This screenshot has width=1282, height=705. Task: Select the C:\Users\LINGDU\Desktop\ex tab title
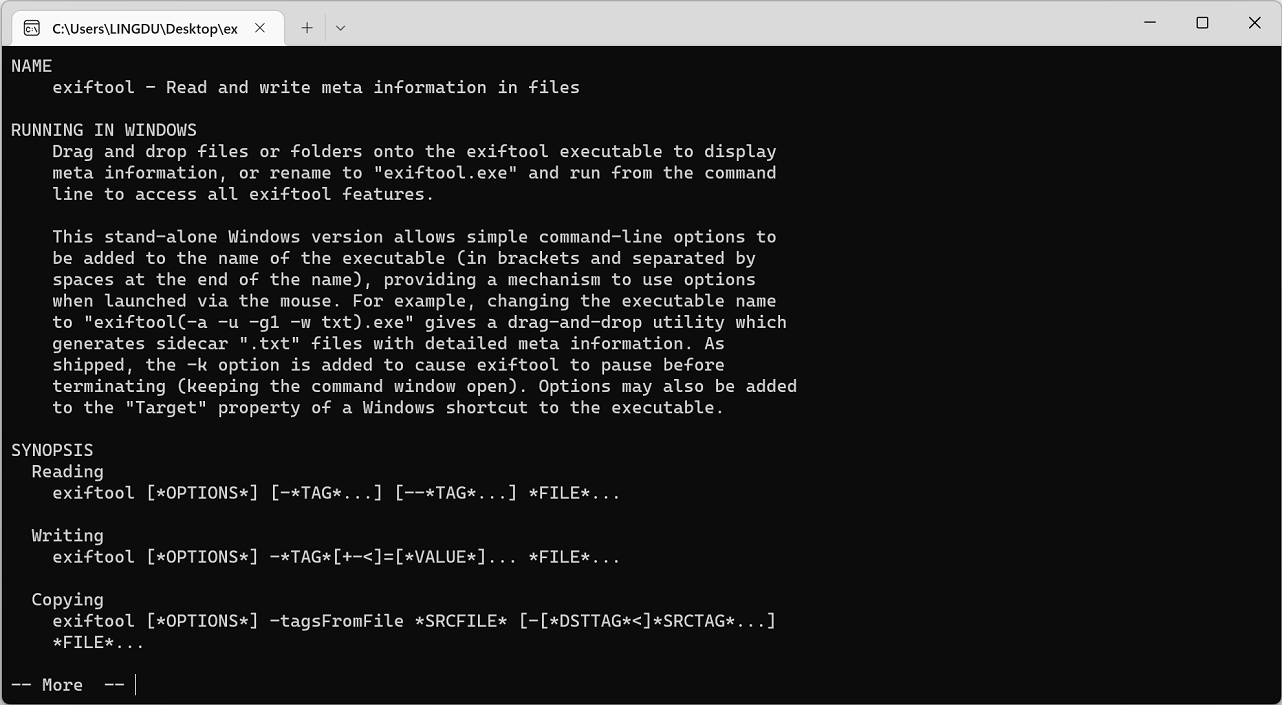145,28
